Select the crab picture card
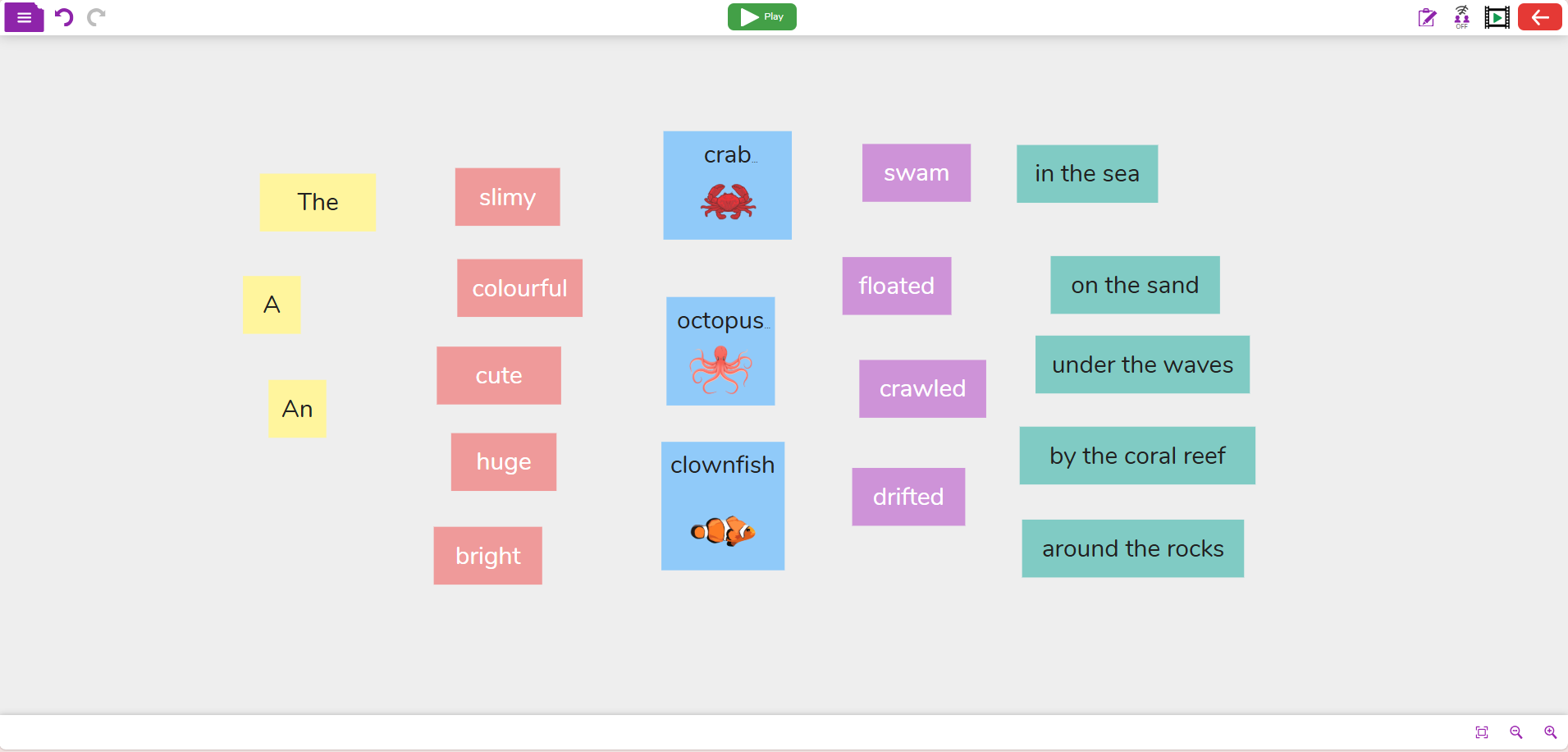The image size is (1568, 752). pos(727,184)
